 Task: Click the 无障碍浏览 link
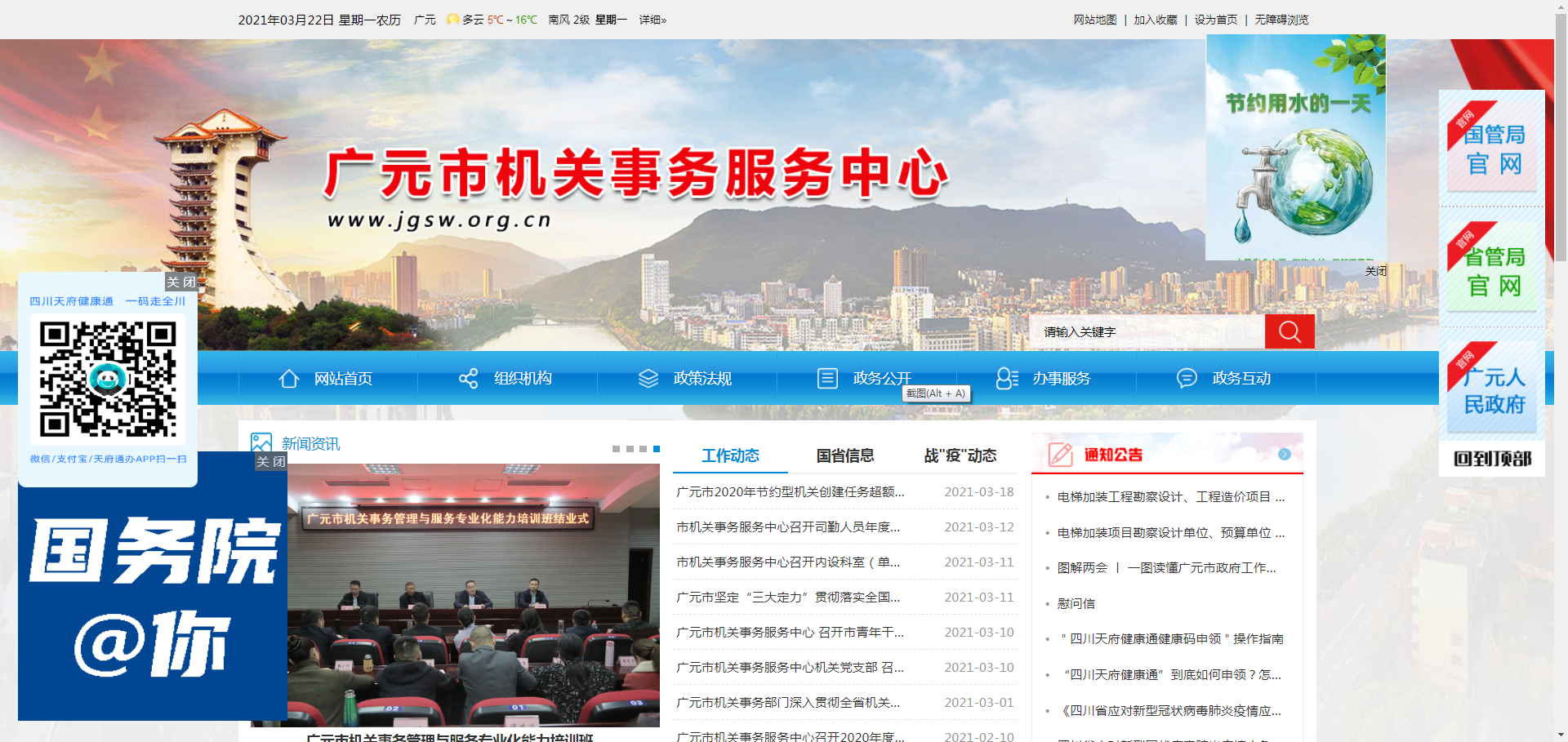click(1281, 20)
